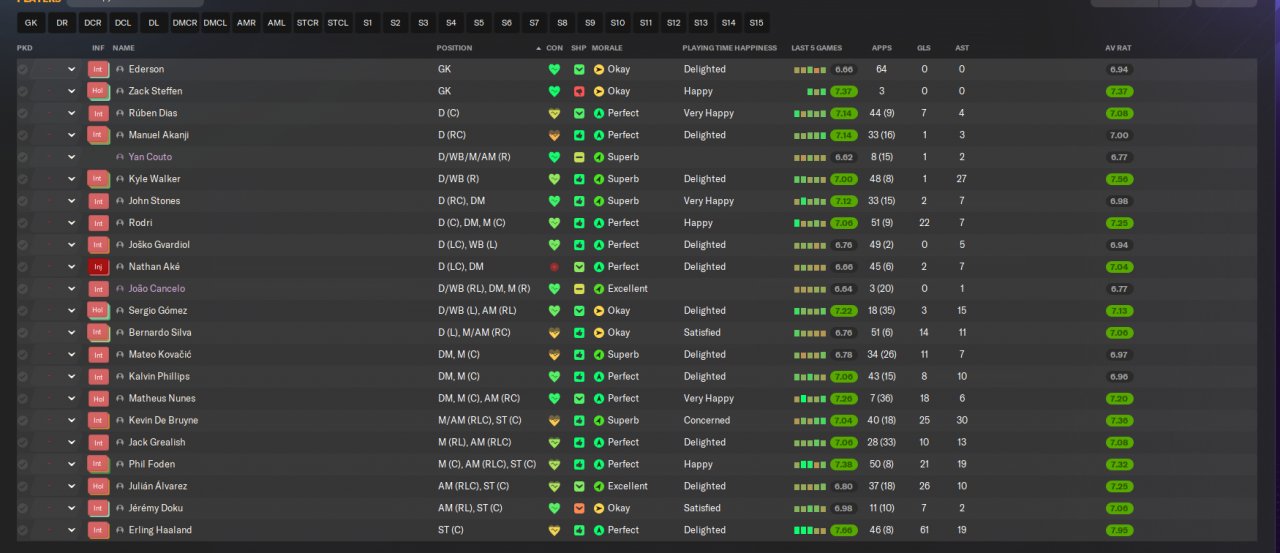Click Zack Steffen's Hol status badge
Viewport: 1280px width, 553px height.
pyautogui.click(x=98, y=91)
